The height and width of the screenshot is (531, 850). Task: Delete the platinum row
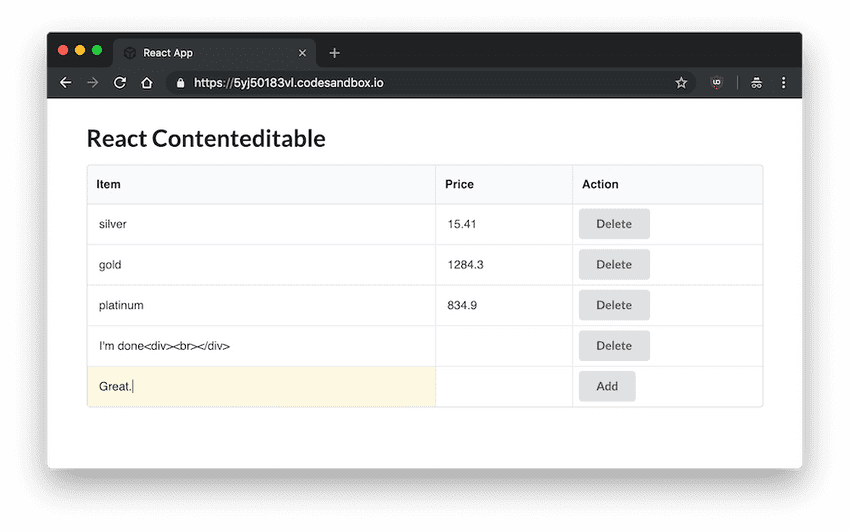pos(613,305)
